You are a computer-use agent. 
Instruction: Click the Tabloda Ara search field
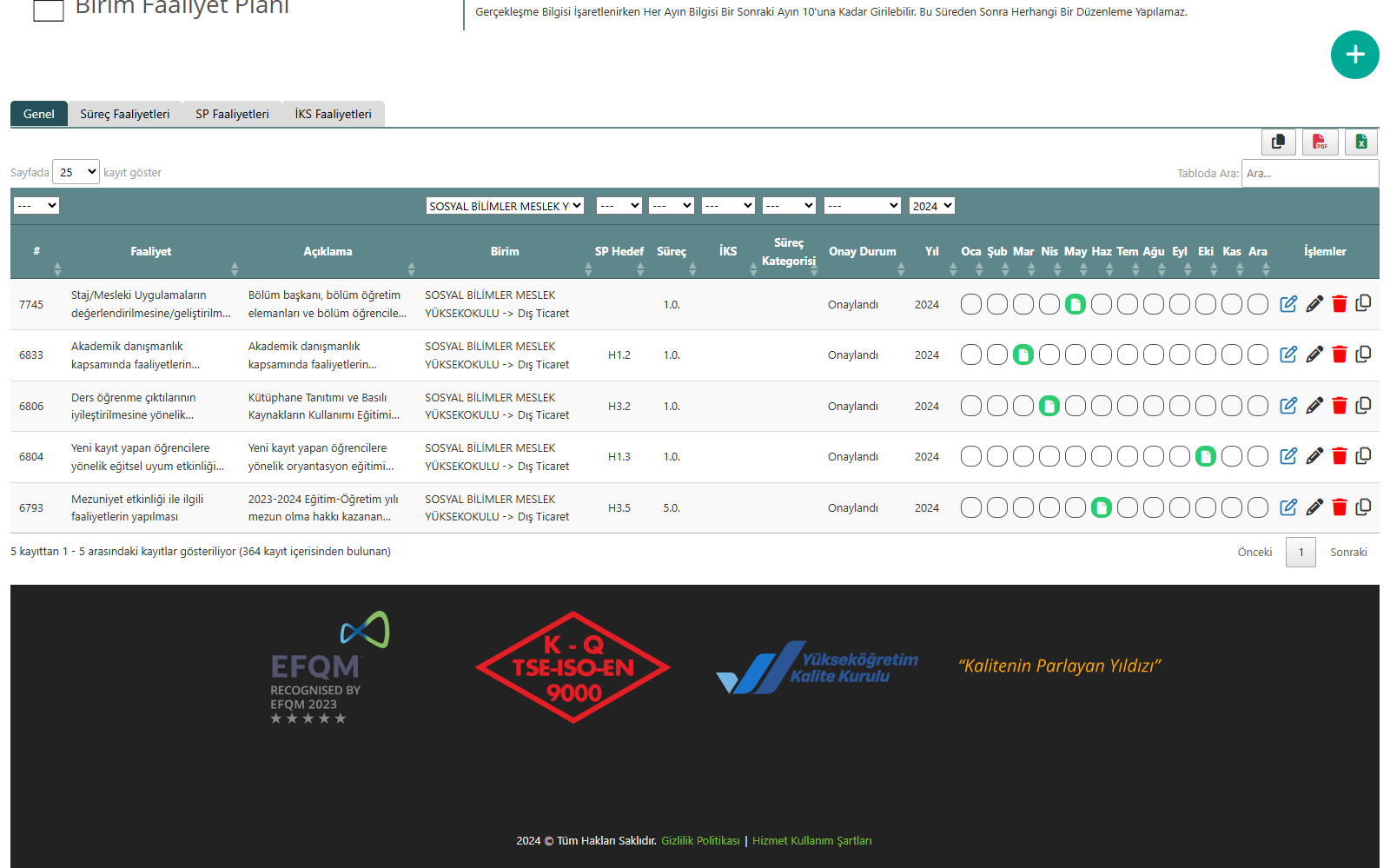point(1309,173)
